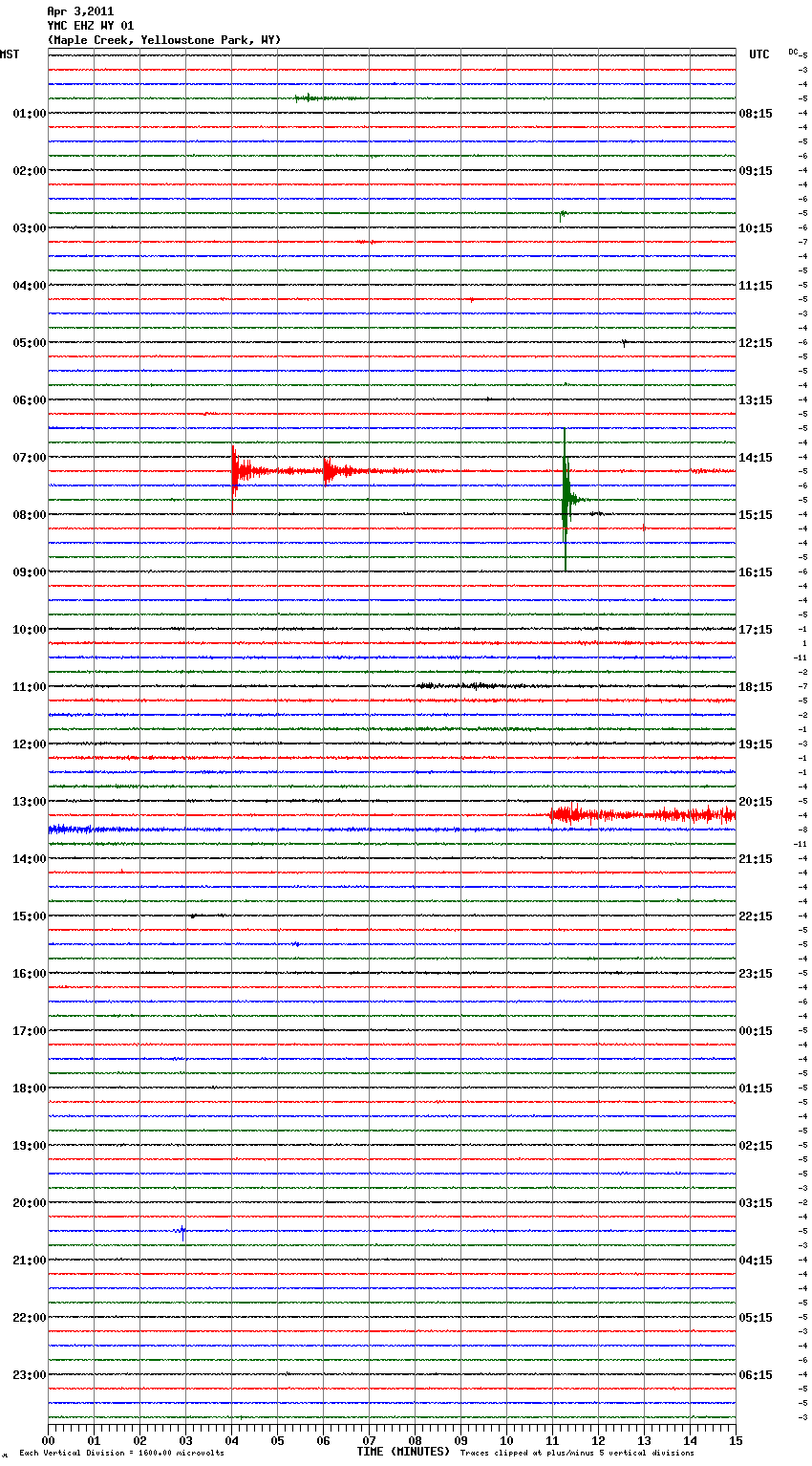Click the tall green spike near minute 11
This screenshot has width=812, height=1466.
pyautogui.click(x=566, y=499)
